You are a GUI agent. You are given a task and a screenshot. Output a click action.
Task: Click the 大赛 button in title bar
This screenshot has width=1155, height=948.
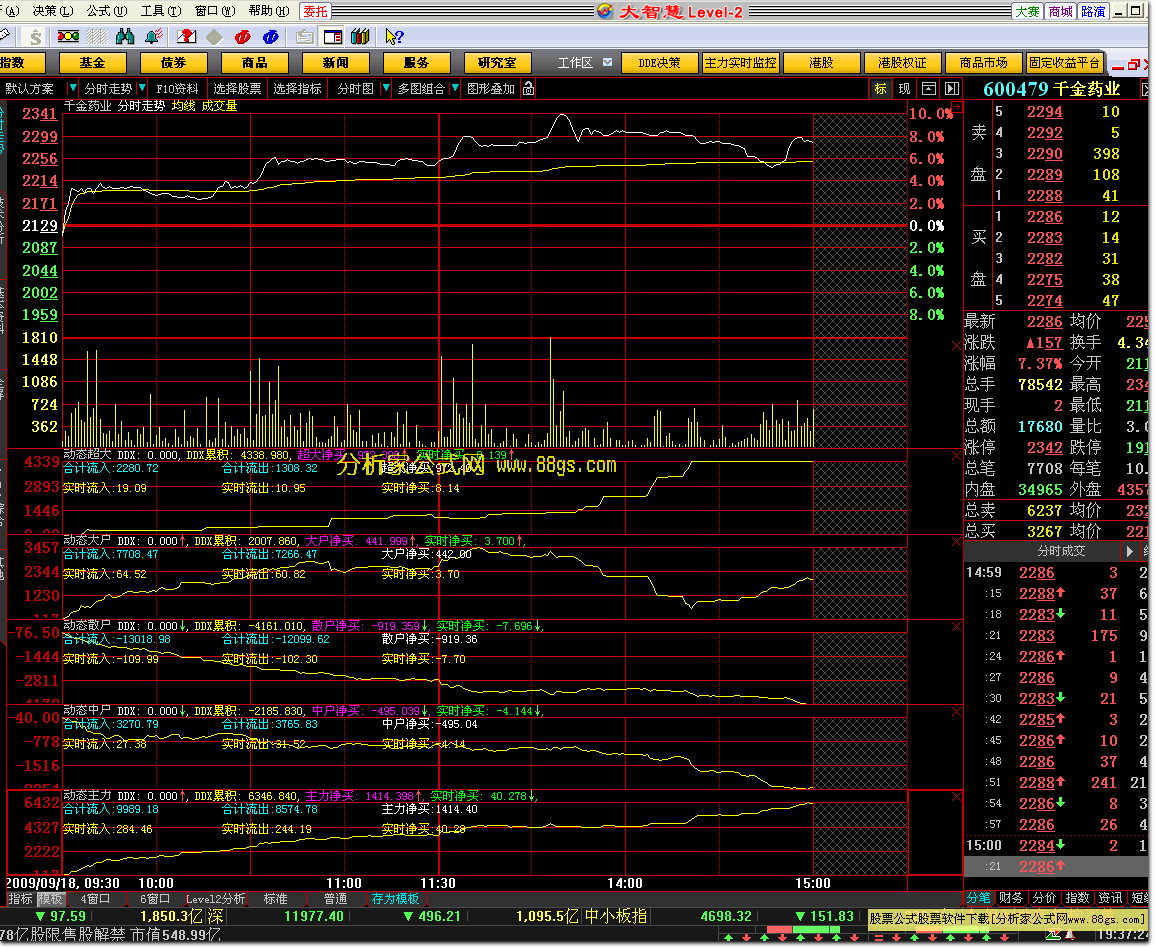pos(1028,11)
